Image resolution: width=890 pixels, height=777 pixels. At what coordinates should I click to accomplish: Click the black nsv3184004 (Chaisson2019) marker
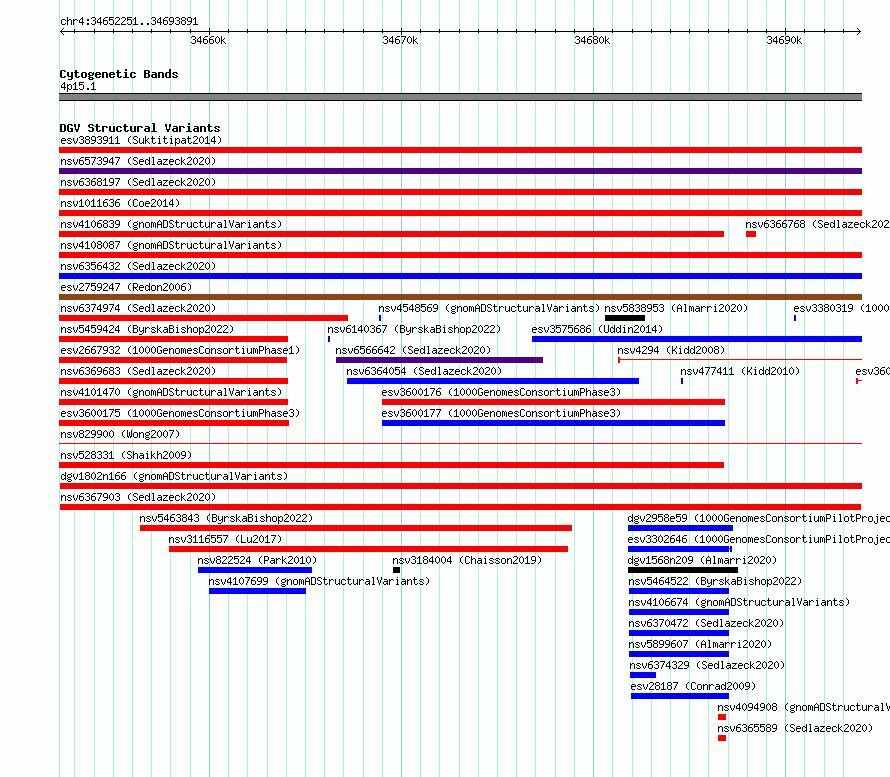tap(396, 570)
